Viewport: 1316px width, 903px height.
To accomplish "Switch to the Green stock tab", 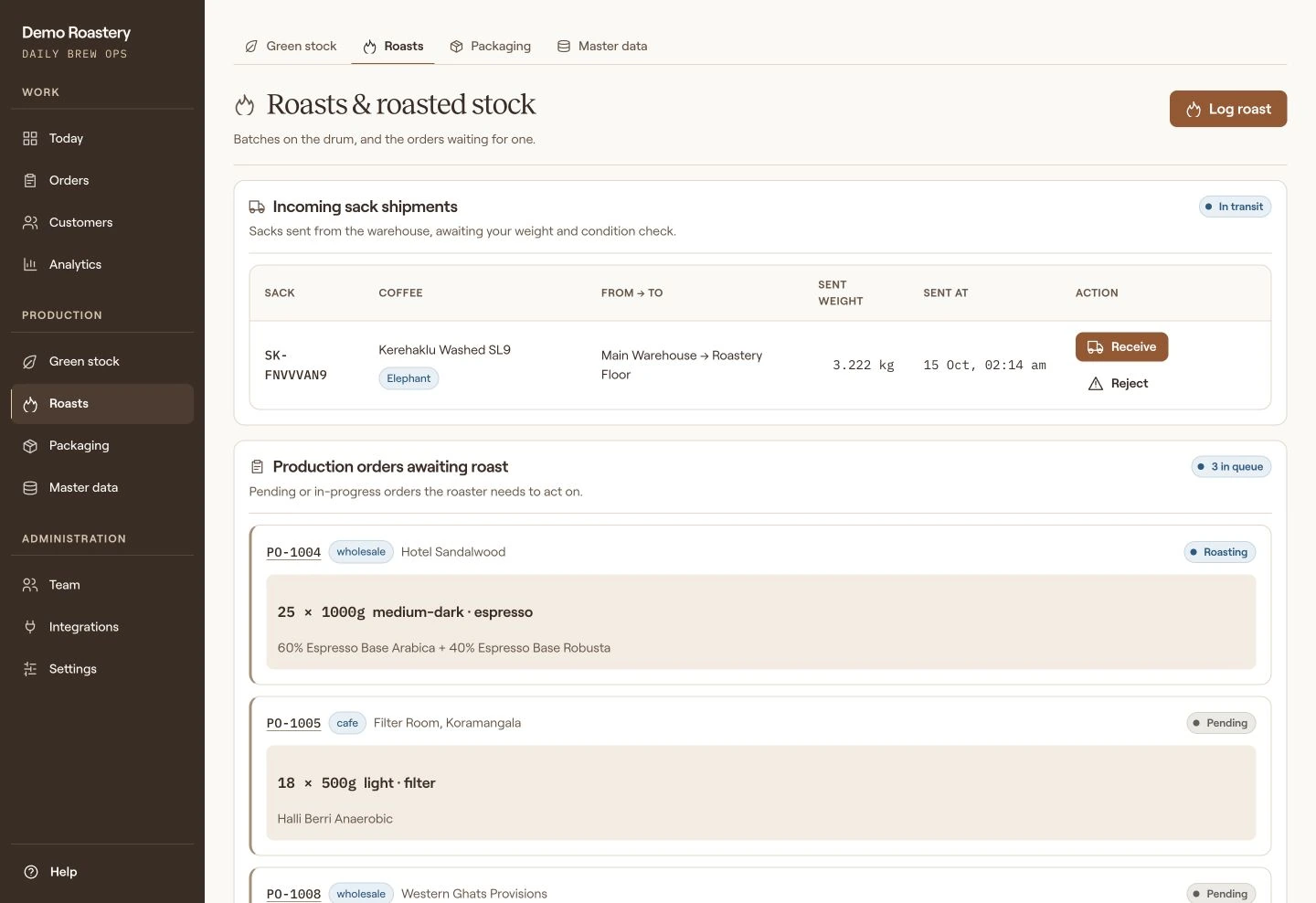I will coord(291,47).
